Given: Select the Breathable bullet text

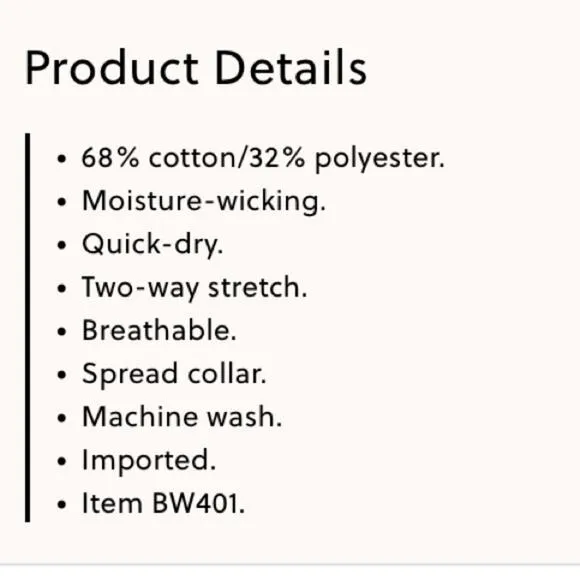Looking at the screenshot, I should [x=159, y=330].
